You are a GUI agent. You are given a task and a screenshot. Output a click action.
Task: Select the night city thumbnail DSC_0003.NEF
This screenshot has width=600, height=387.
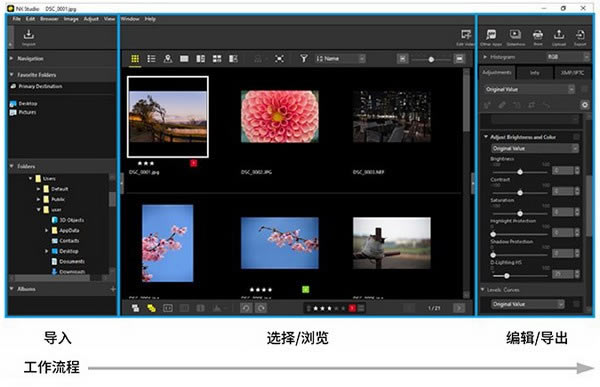tap(392, 116)
